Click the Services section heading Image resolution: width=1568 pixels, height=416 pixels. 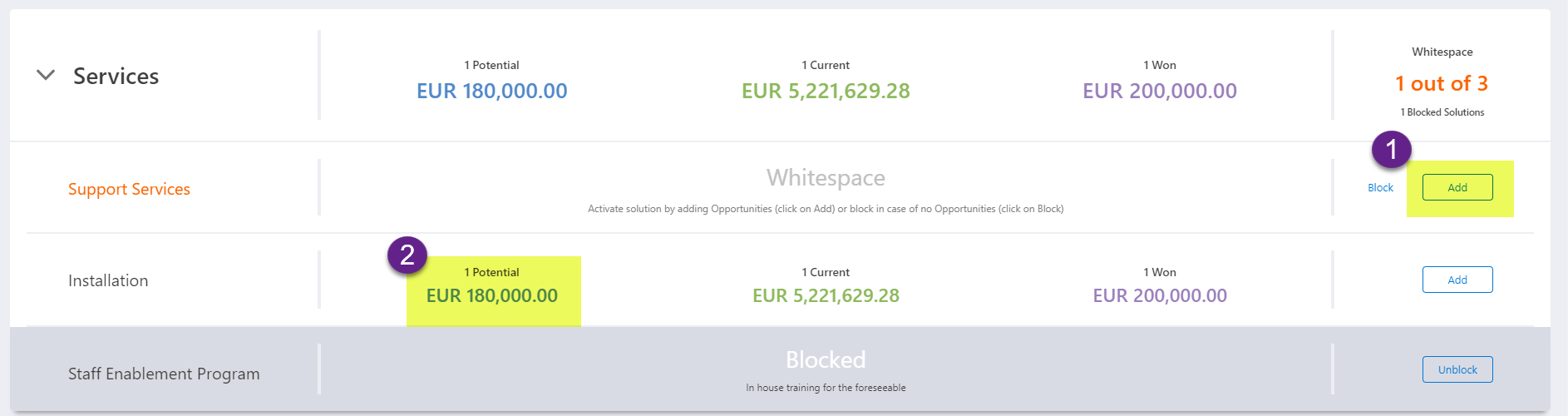point(116,77)
